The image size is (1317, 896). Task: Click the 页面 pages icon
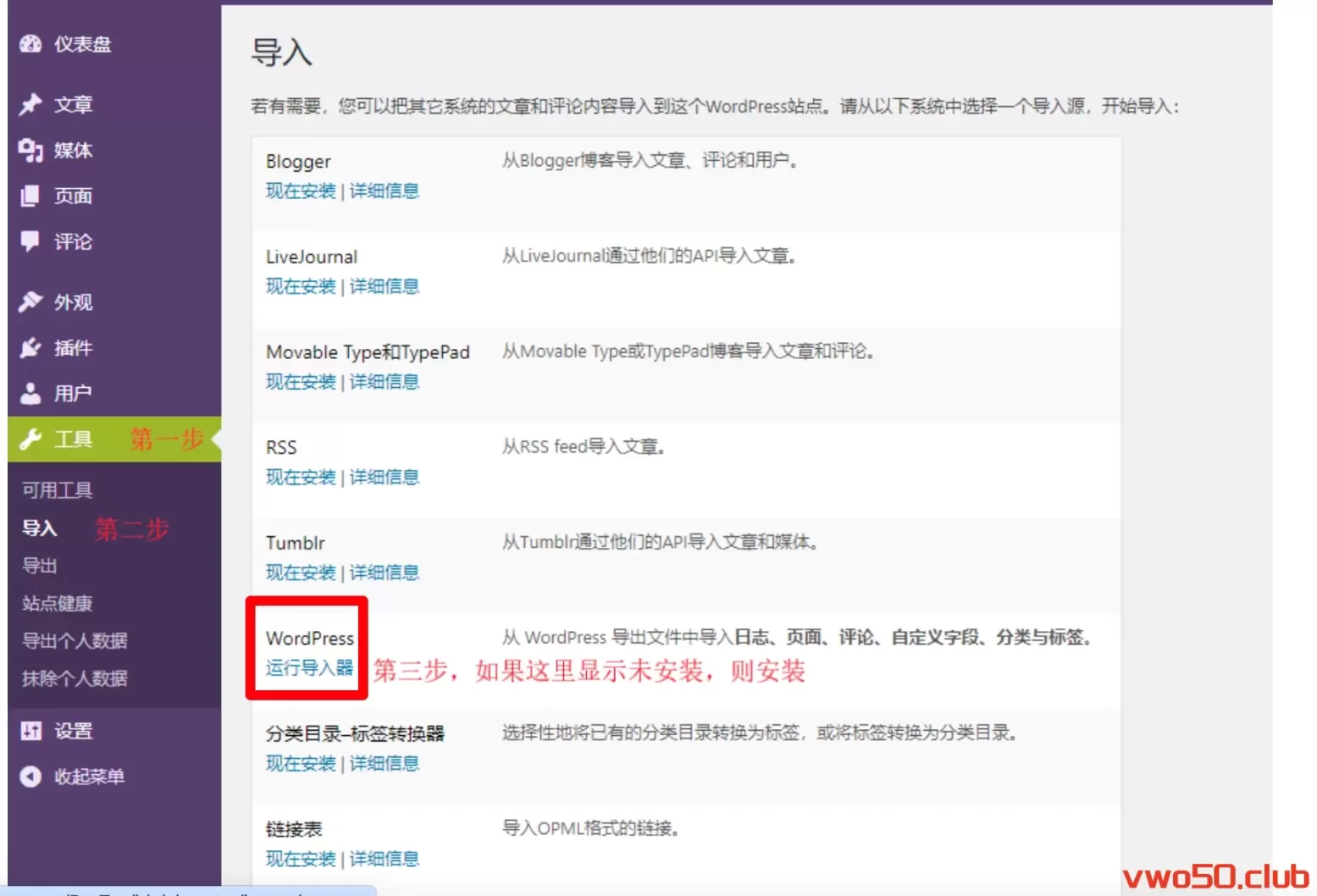click(30, 196)
